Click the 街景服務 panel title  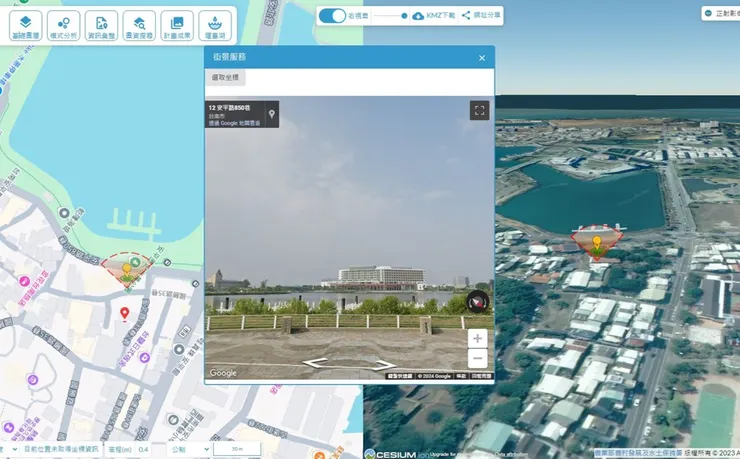point(229,57)
